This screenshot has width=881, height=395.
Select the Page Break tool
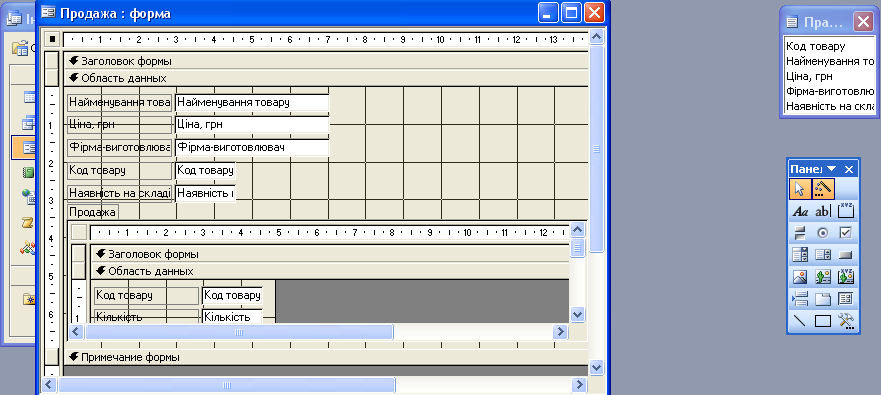pyautogui.click(x=800, y=298)
